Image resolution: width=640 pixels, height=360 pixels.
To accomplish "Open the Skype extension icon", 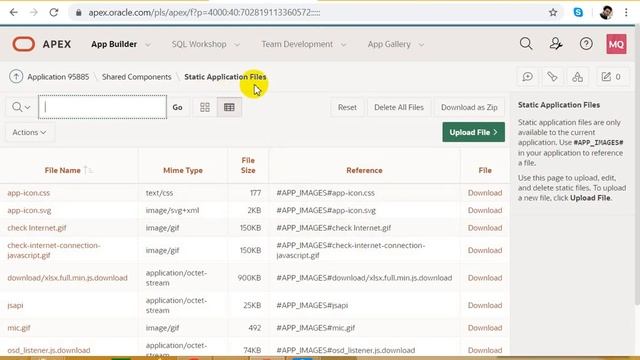I will click(x=578, y=12).
